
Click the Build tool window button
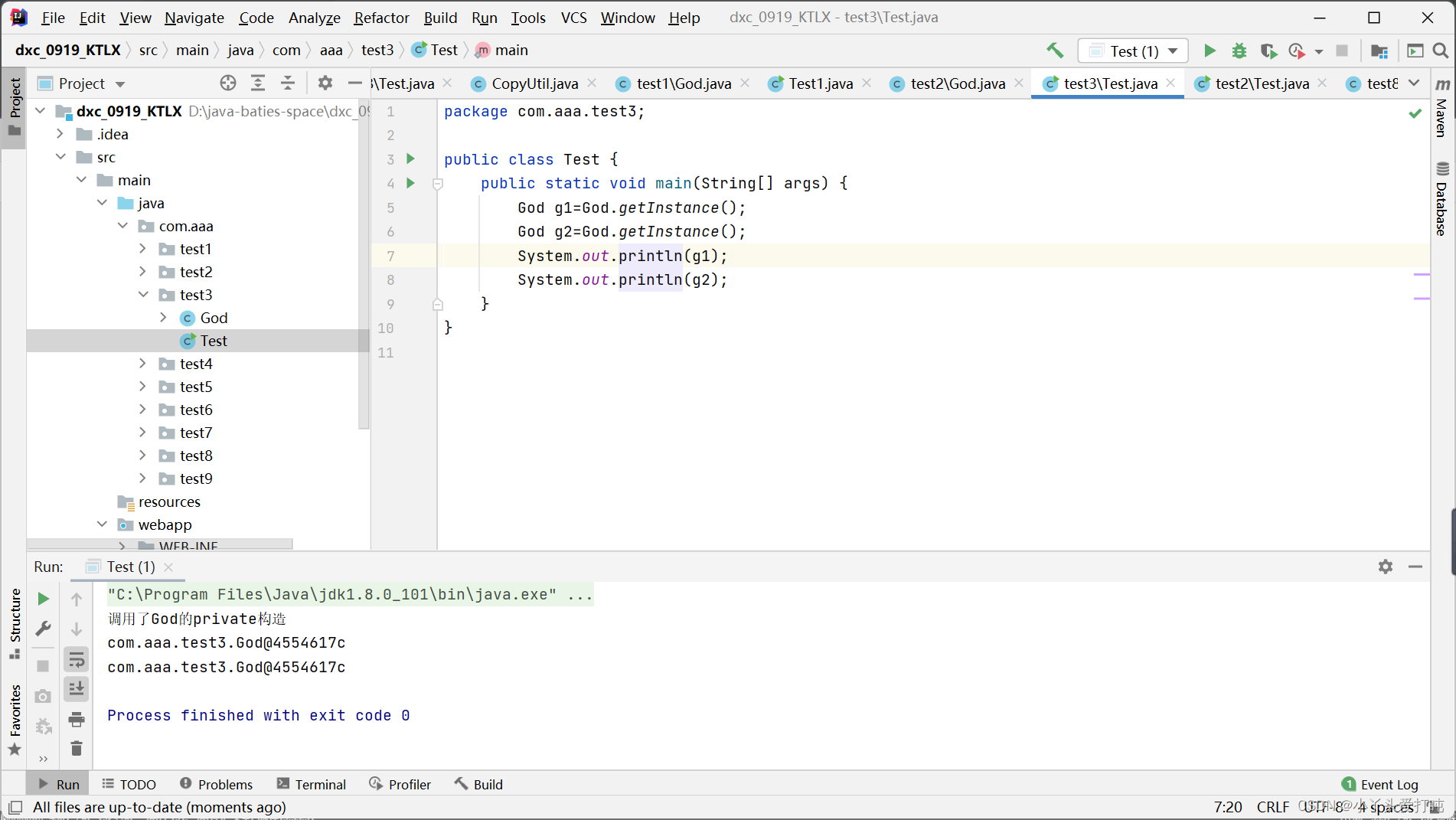[x=478, y=784]
